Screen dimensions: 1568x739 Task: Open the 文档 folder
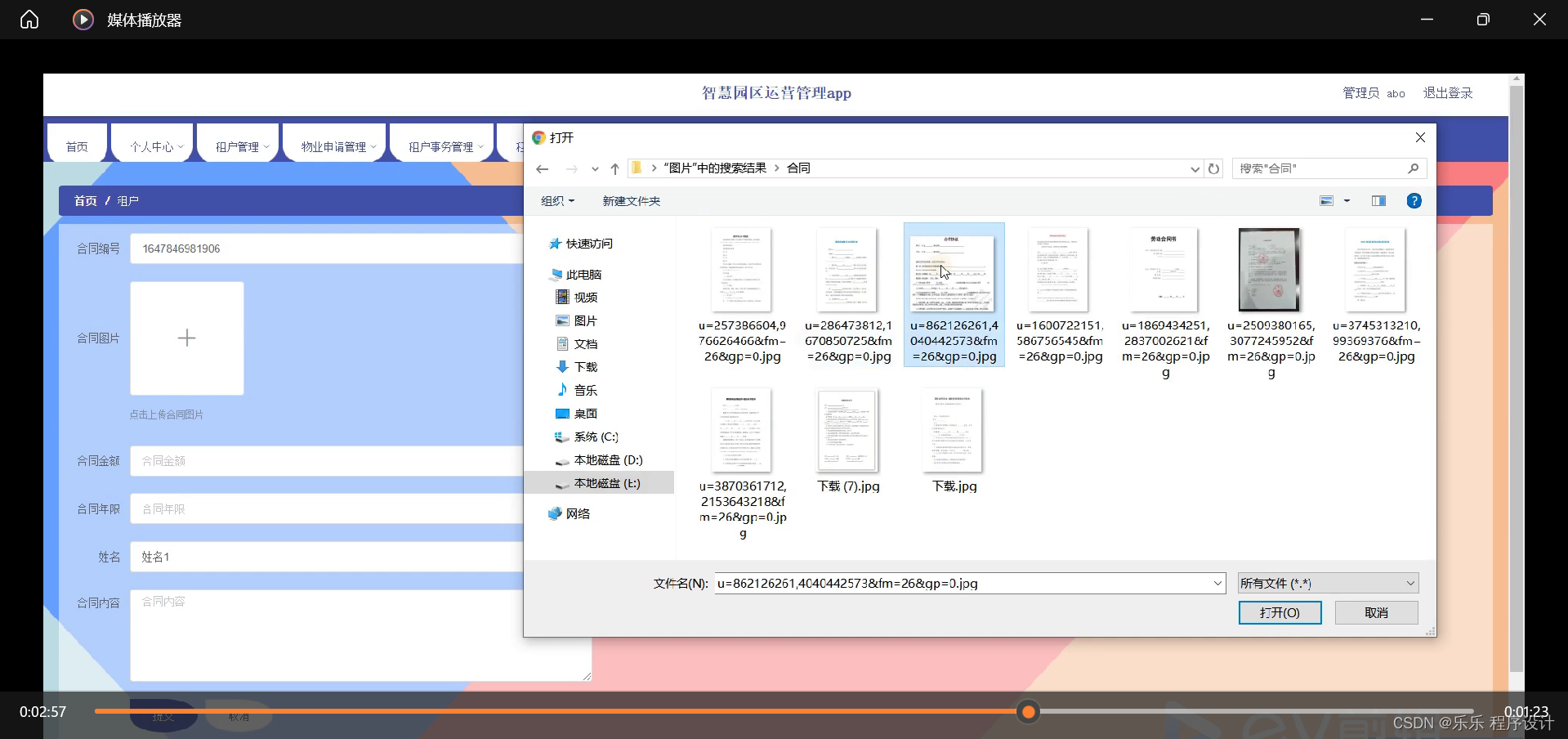pyautogui.click(x=577, y=344)
